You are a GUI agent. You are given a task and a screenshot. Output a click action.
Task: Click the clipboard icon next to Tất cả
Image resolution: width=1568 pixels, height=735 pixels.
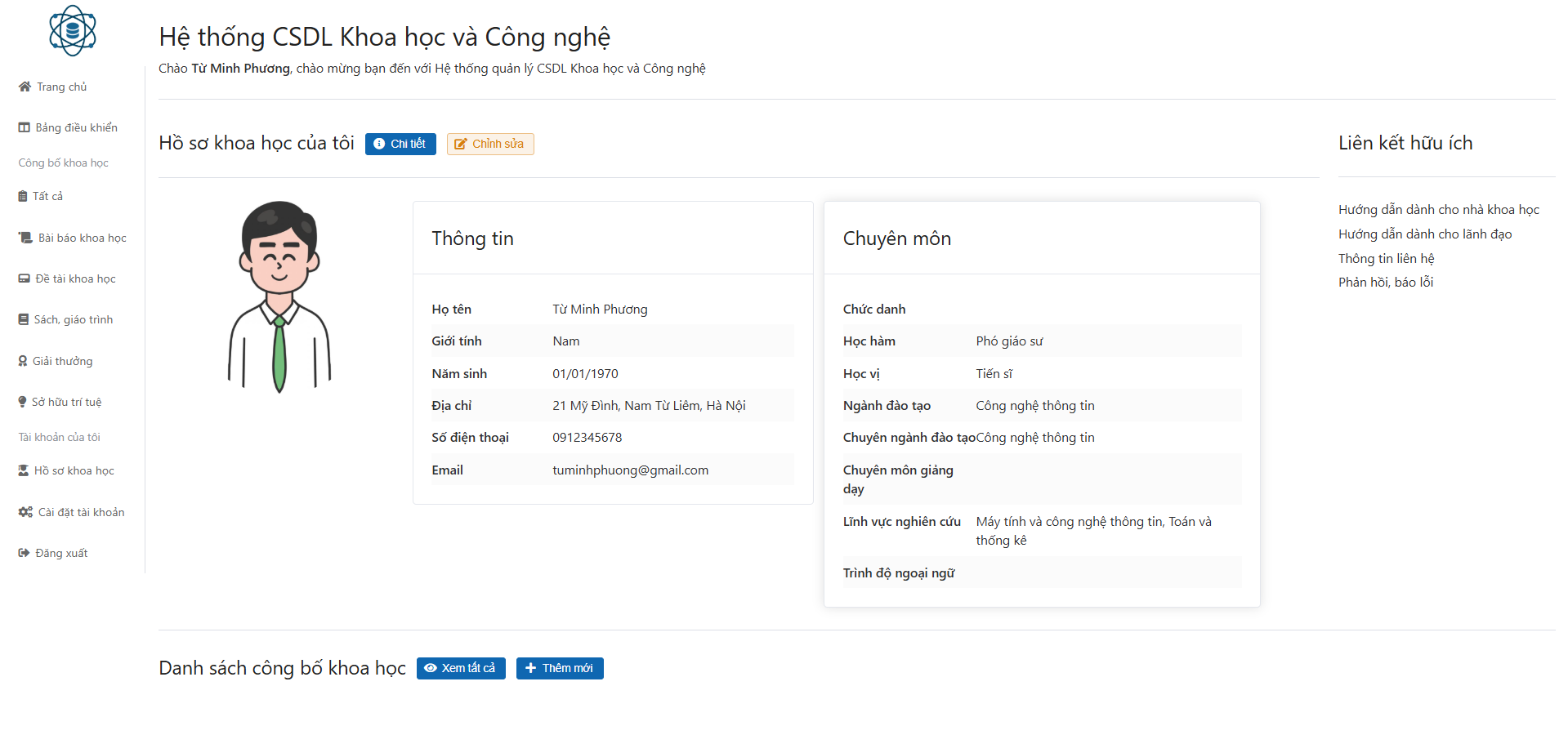pyautogui.click(x=23, y=196)
